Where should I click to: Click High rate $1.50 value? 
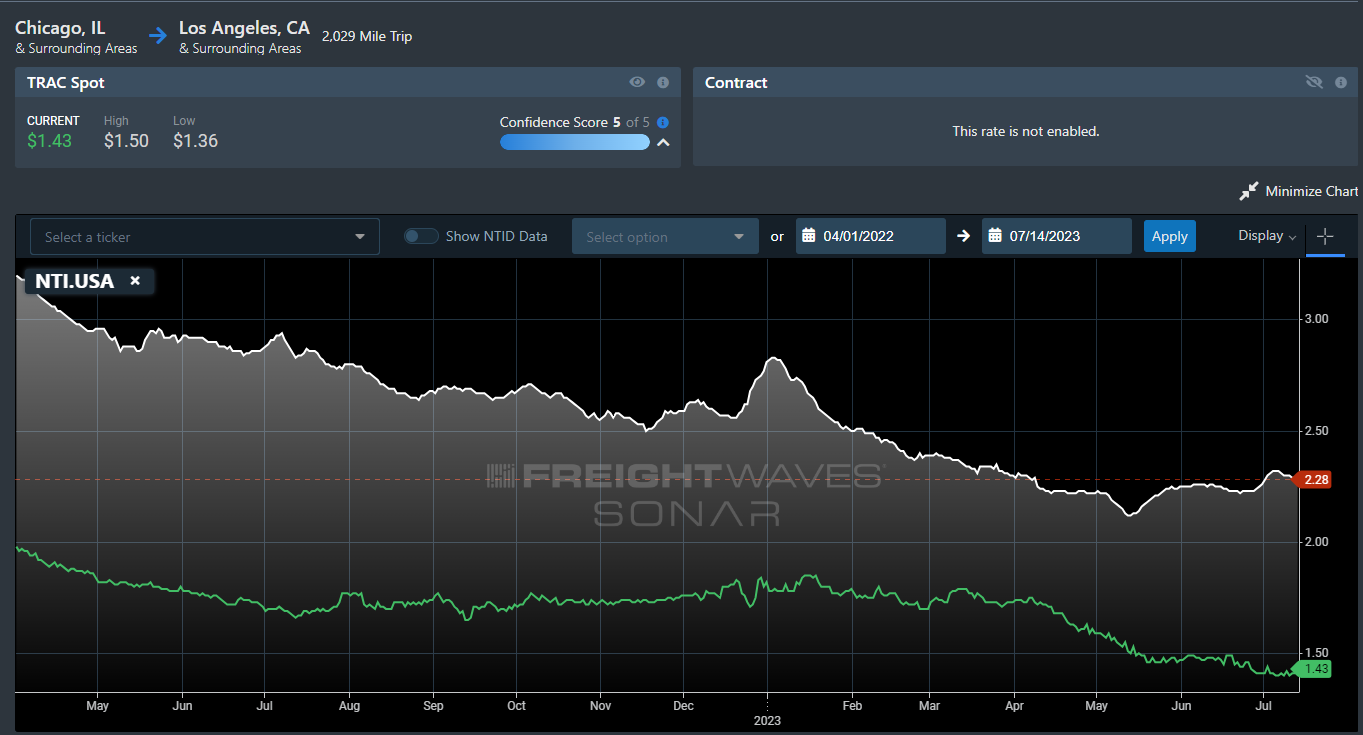(126, 141)
